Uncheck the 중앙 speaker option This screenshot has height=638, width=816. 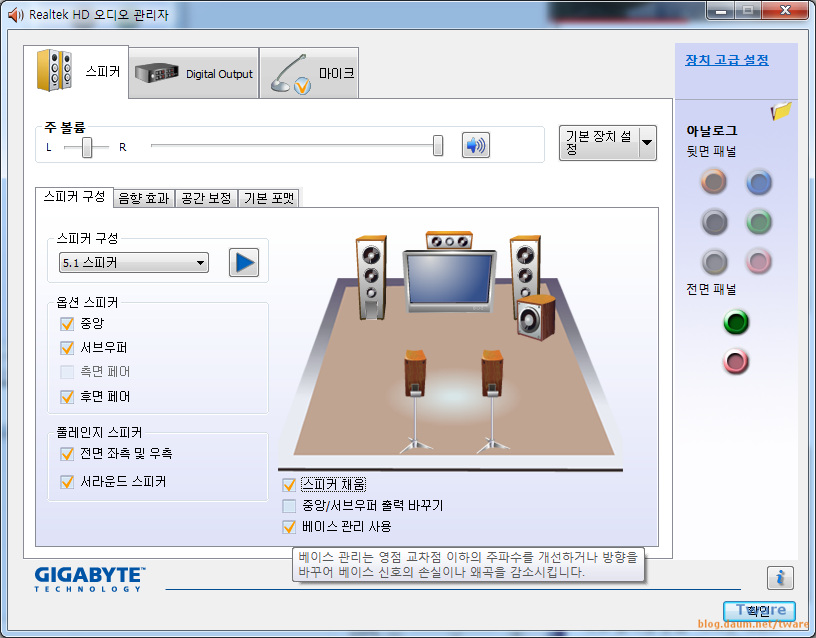click(67, 324)
